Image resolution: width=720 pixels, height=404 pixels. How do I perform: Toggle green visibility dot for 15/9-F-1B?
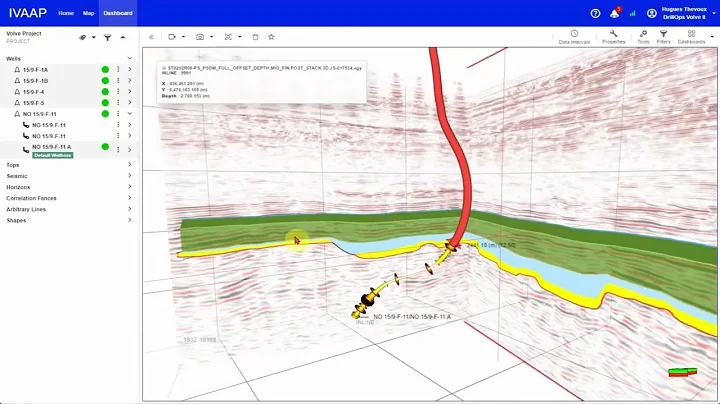coord(105,80)
